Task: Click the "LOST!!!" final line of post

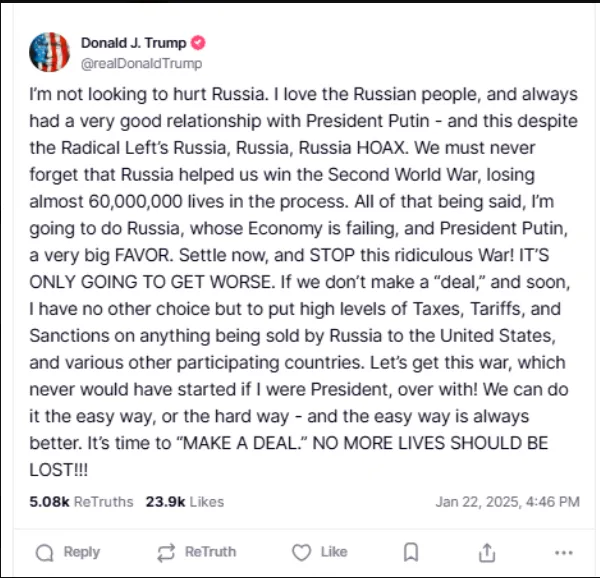Action: pyautogui.click(x=58, y=466)
